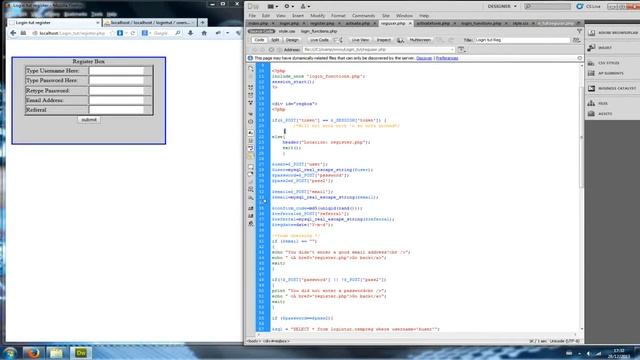Screen dimensions: 640x360
Task: Click the Preferences link
Action: coord(447,58)
